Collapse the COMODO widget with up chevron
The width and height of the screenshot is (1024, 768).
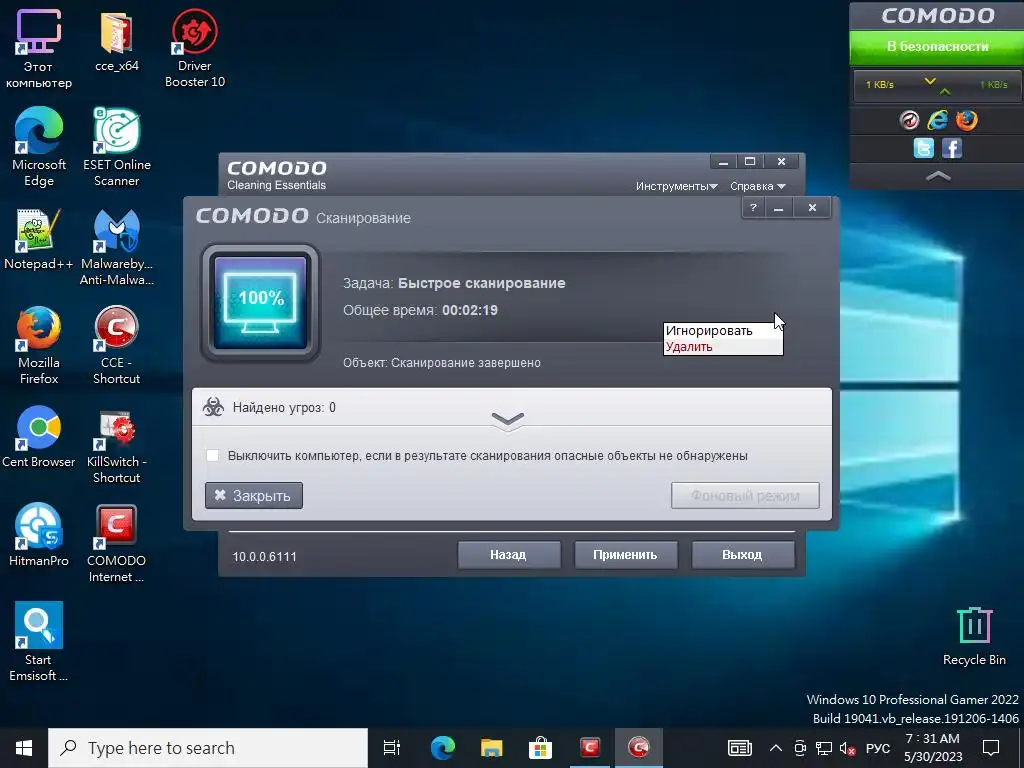coord(938,176)
